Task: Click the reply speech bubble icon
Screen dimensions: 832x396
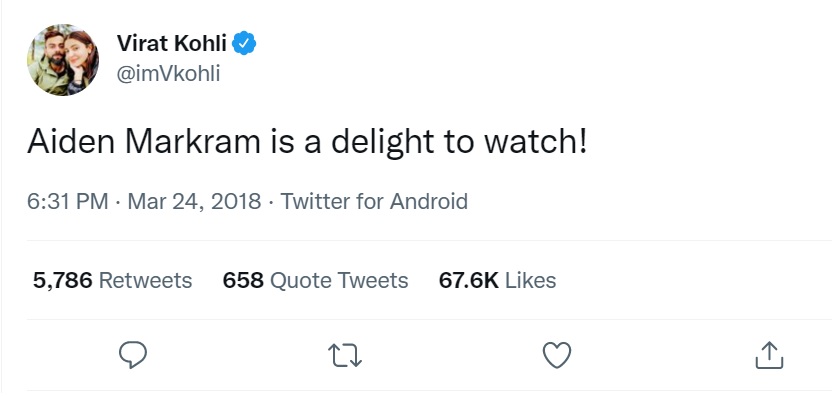Action: tap(133, 355)
